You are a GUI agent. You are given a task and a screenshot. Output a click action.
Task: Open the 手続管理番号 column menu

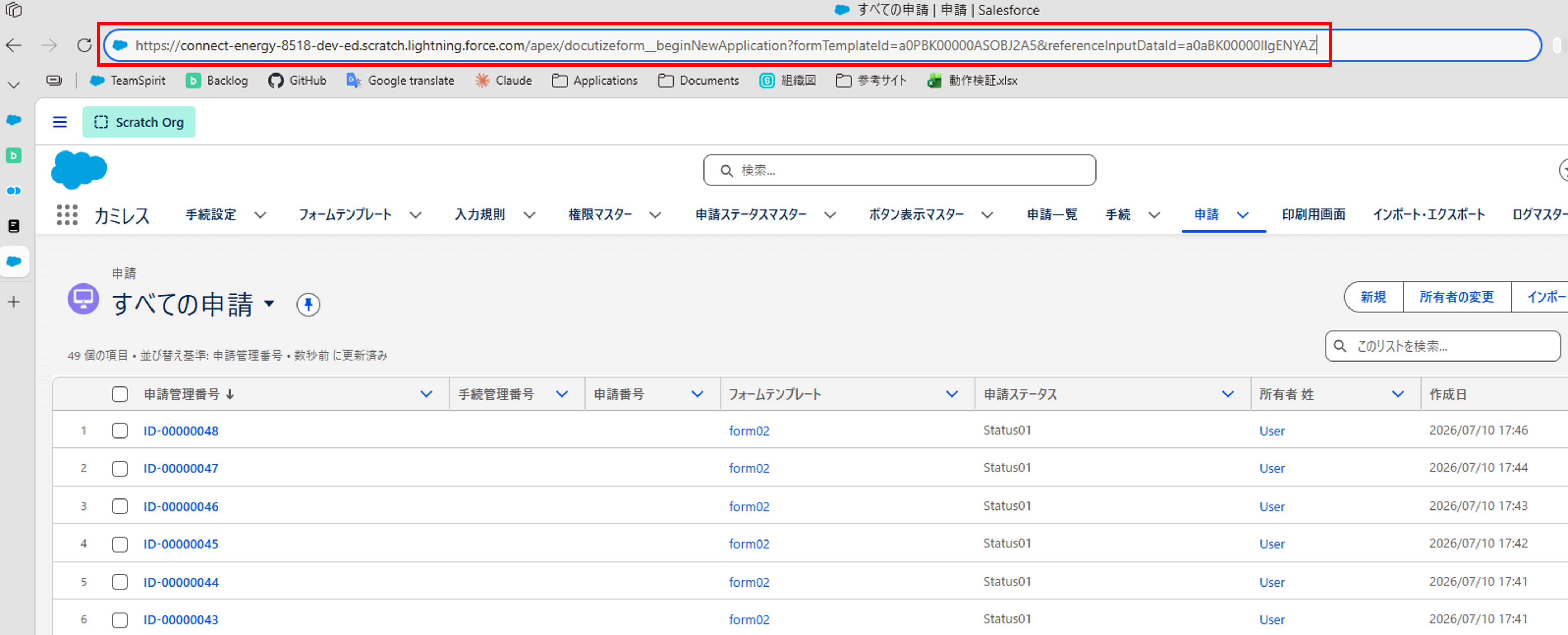[561, 395]
